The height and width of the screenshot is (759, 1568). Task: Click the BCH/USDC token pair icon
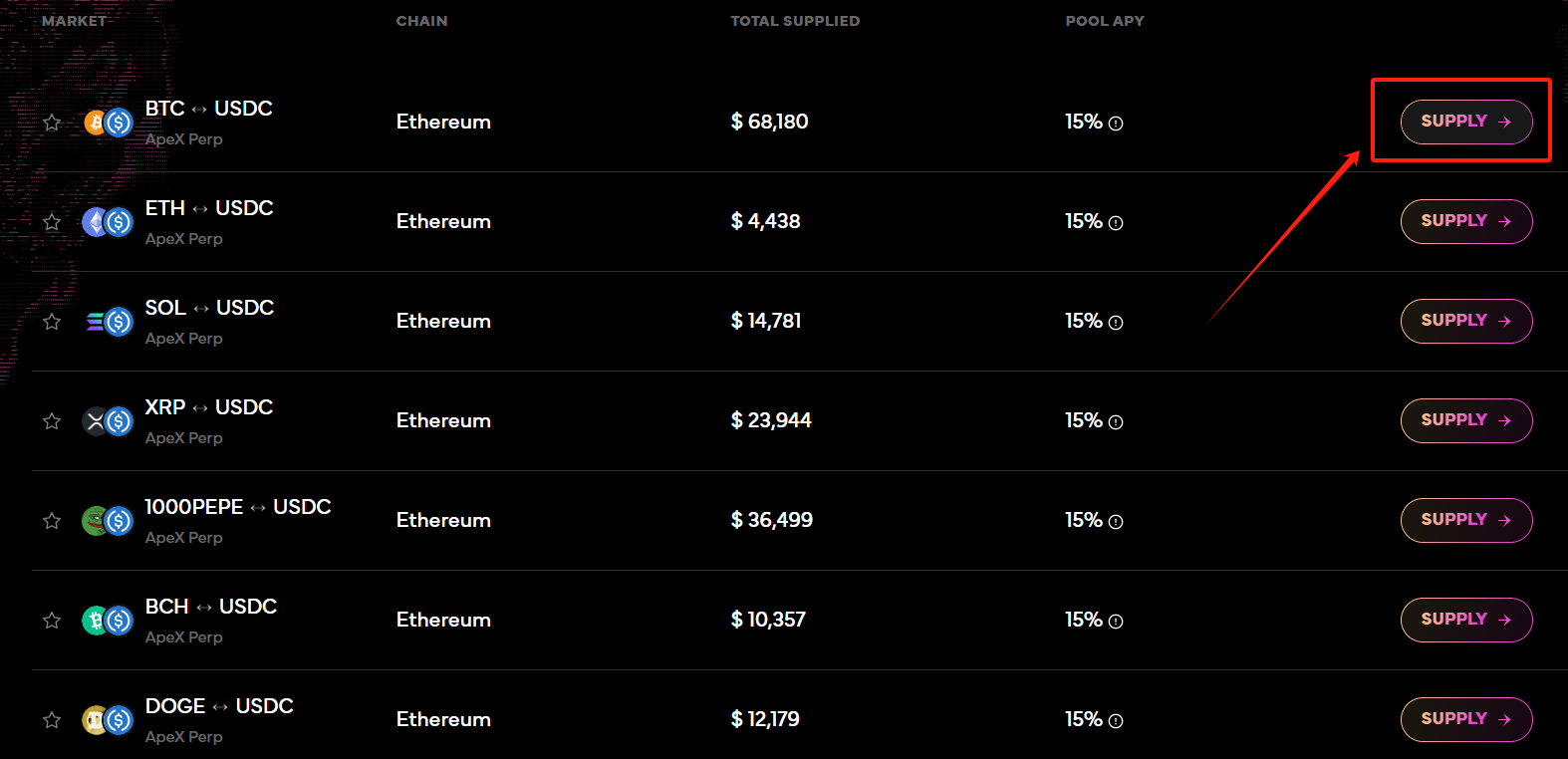click(108, 621)
